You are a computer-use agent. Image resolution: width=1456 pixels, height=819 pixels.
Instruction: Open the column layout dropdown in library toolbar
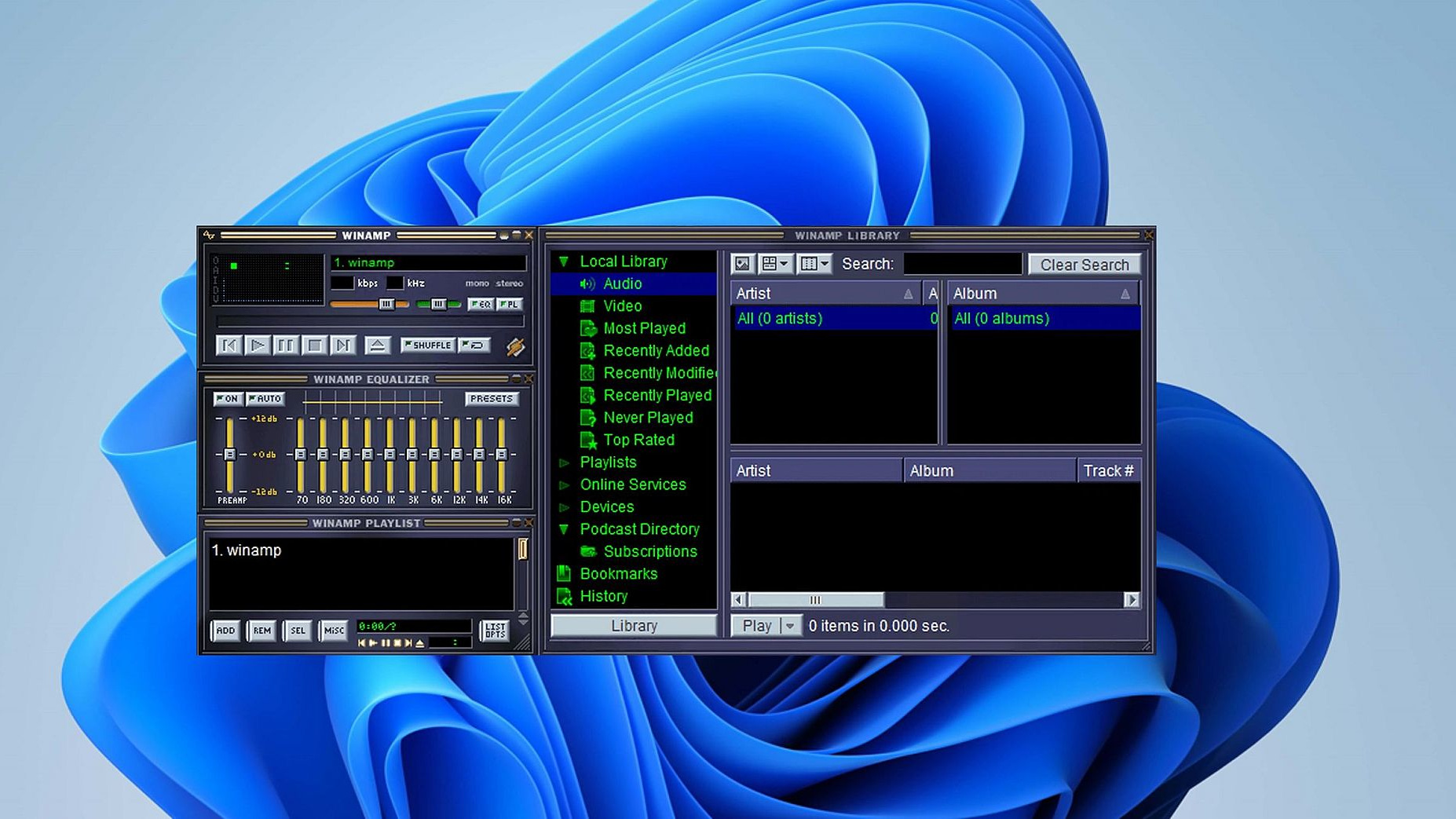pos(814,264)
